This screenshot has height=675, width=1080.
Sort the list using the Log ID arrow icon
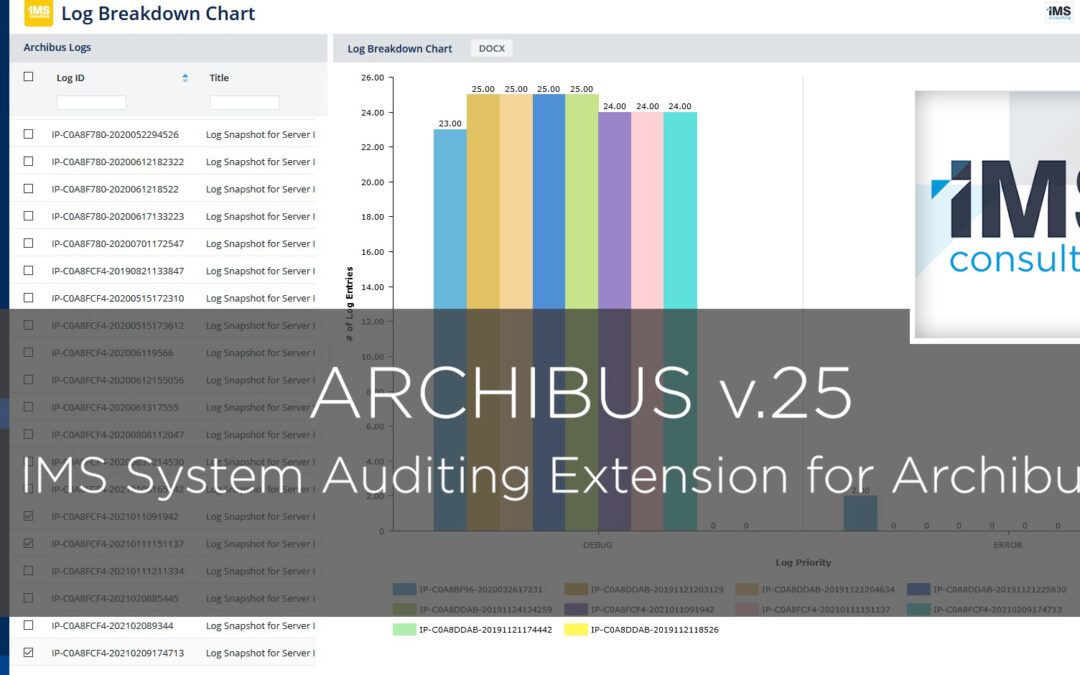point(185,78)
